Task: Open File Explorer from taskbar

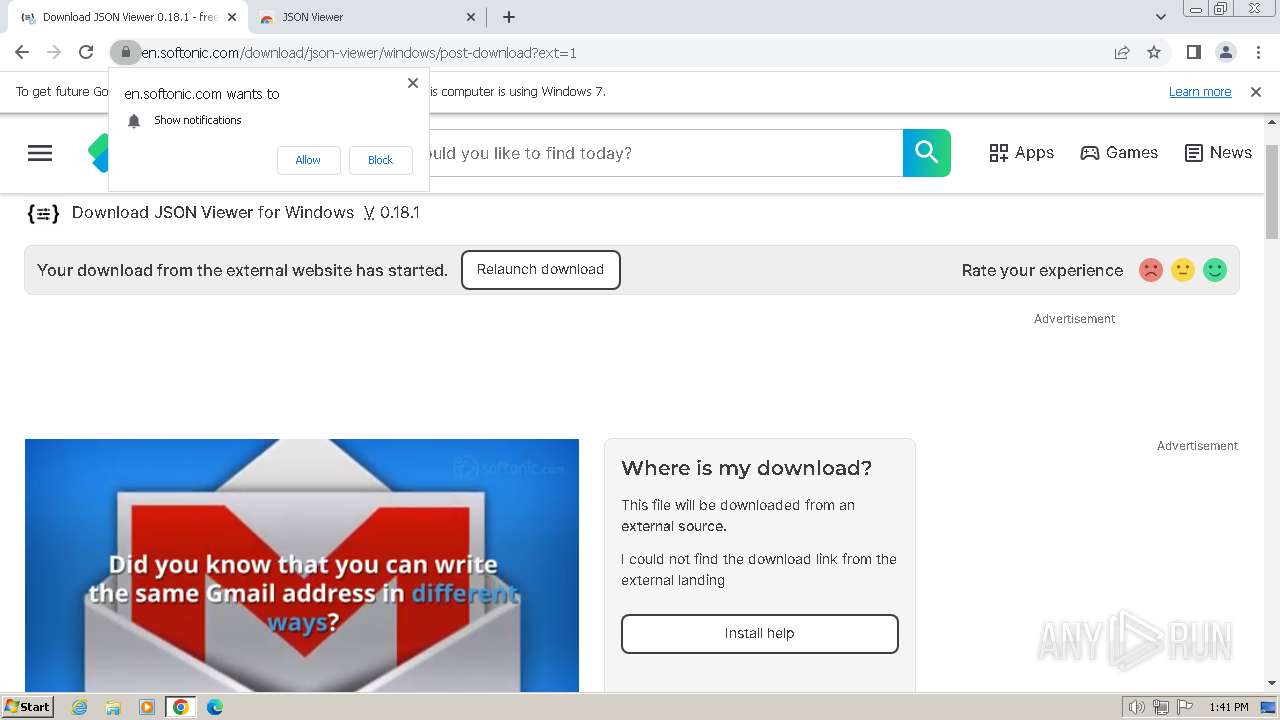Action: (113, 707)
